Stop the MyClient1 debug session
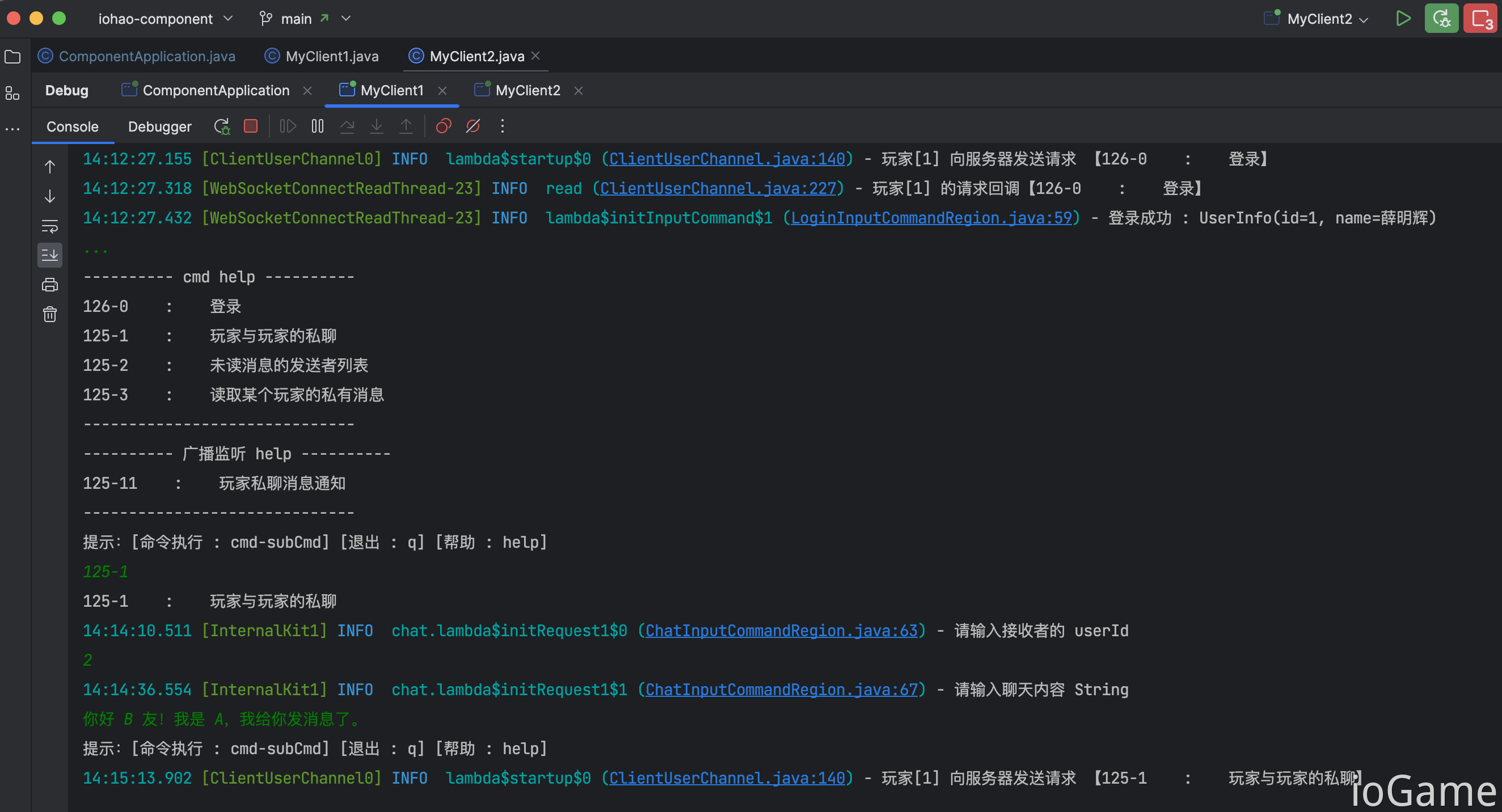Viewport: 1502px width, 812px height. click(251, 126)
